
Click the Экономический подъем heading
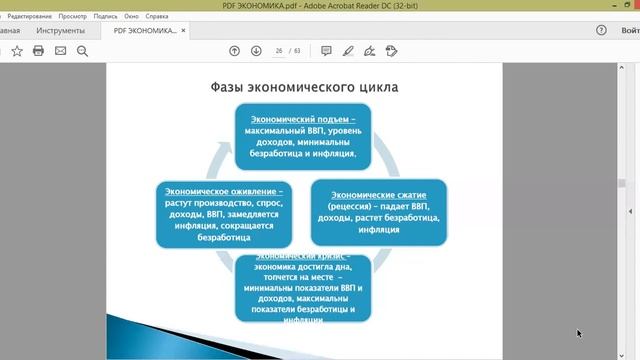pos(303,119)
